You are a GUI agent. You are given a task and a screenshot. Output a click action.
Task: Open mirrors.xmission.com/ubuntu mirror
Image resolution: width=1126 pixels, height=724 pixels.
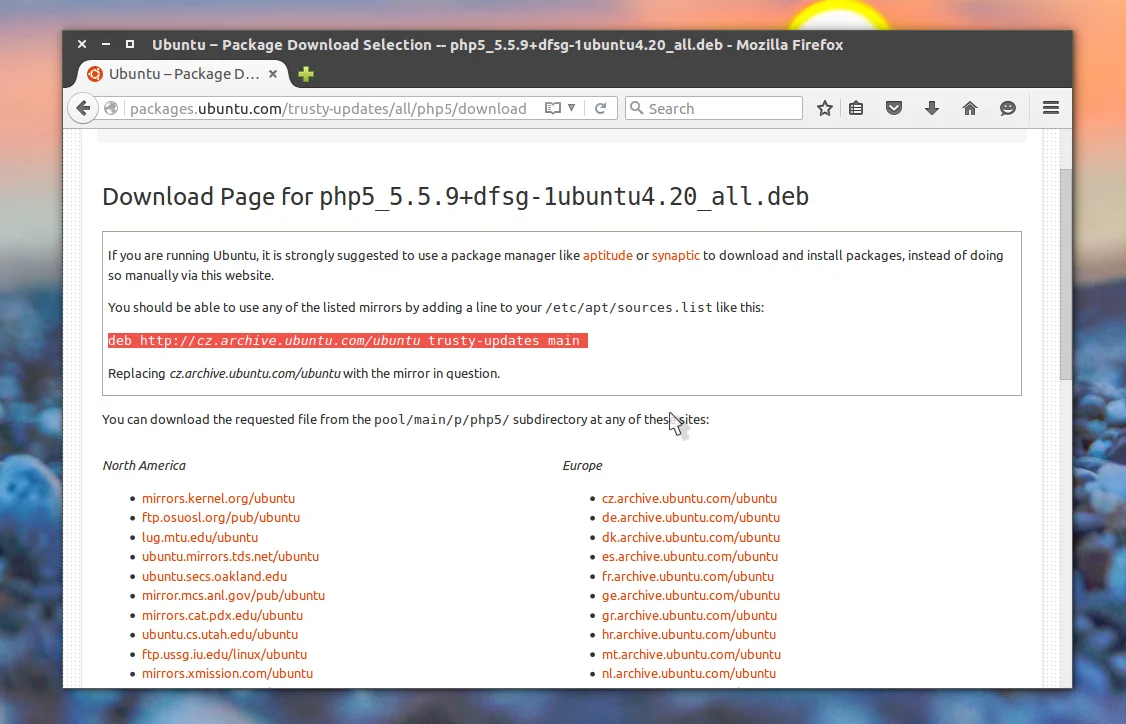(x=227, y=673)
